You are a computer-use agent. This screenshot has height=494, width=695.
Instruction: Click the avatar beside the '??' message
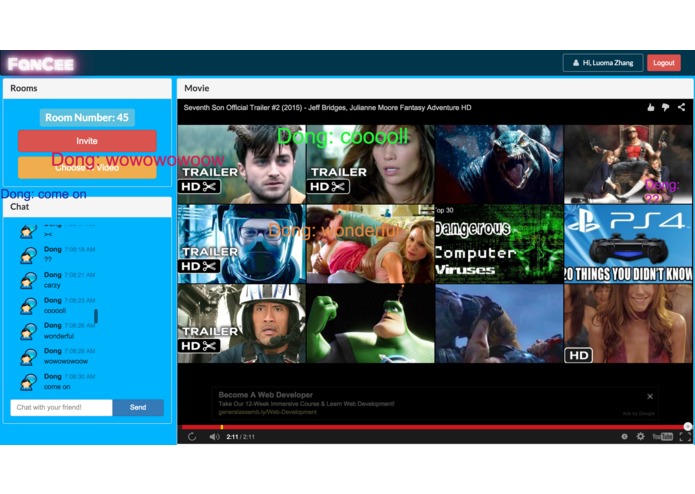[x=28, y=255]
